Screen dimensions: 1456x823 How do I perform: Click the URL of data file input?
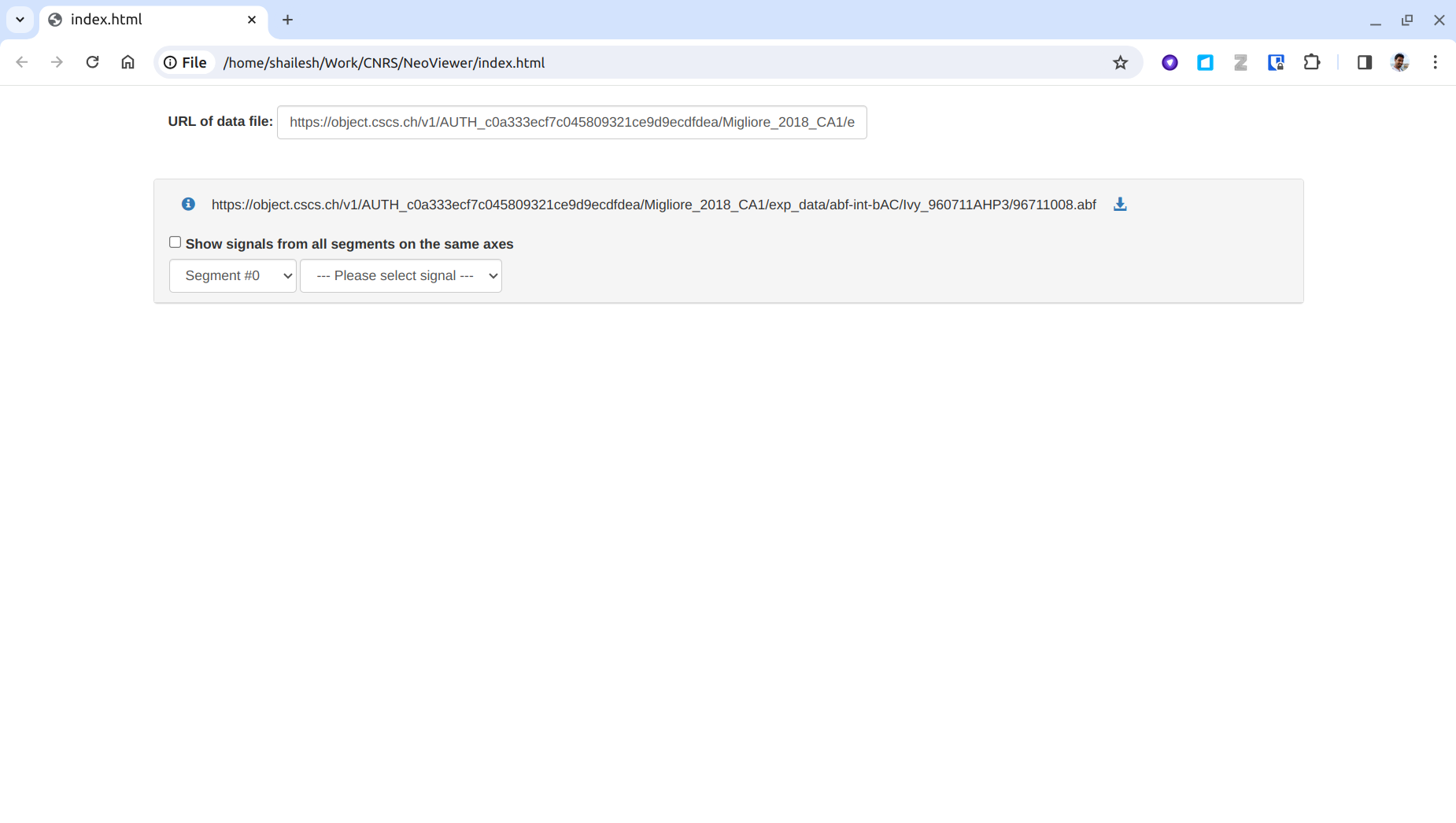click(571, 122)
